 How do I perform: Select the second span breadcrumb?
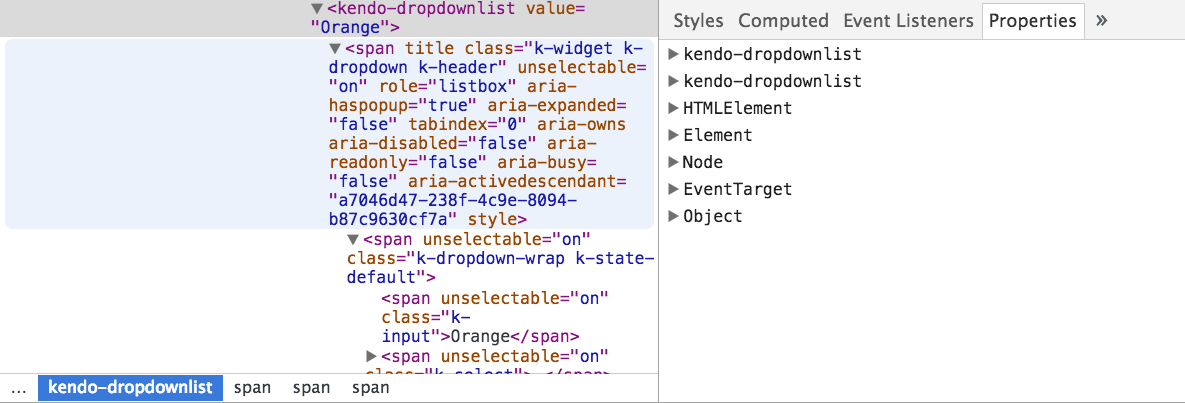click(311, 388)
